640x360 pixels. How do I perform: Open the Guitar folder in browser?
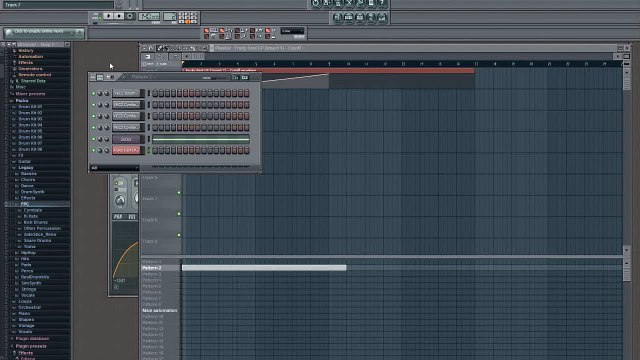(24, 162)
